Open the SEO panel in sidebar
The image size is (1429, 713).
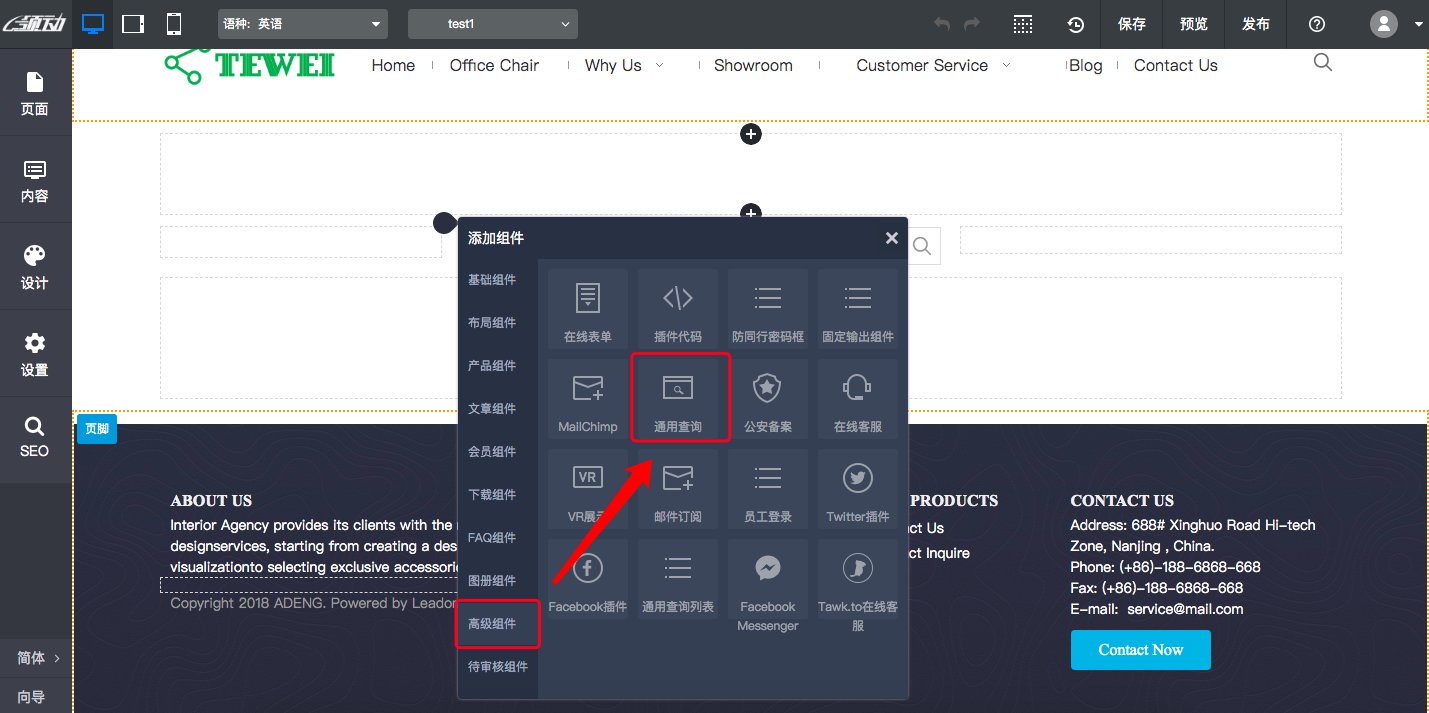click(35, 438)
